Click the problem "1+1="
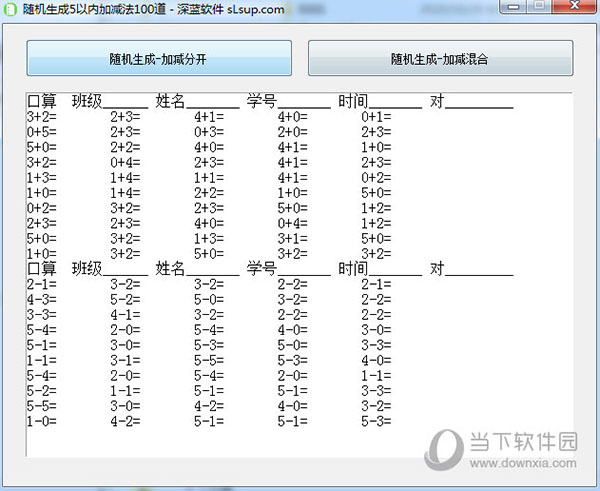The width and height of the screenshot is (600, 491). click(209, 178)
